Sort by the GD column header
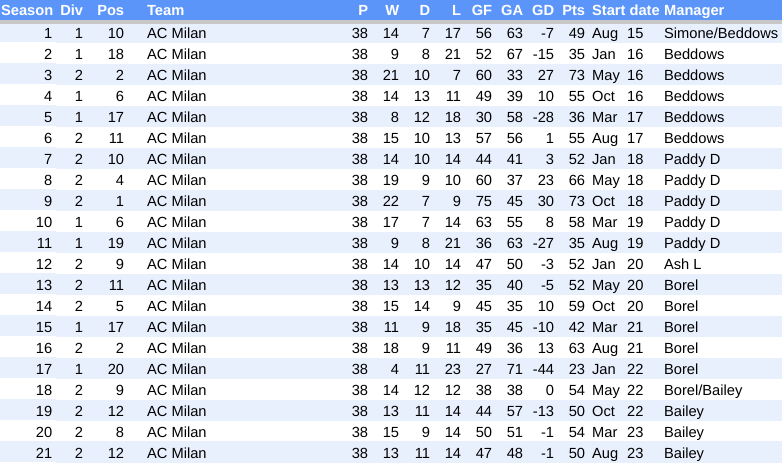782x465 pixels. pyautogui.click(x=543, y=10)
